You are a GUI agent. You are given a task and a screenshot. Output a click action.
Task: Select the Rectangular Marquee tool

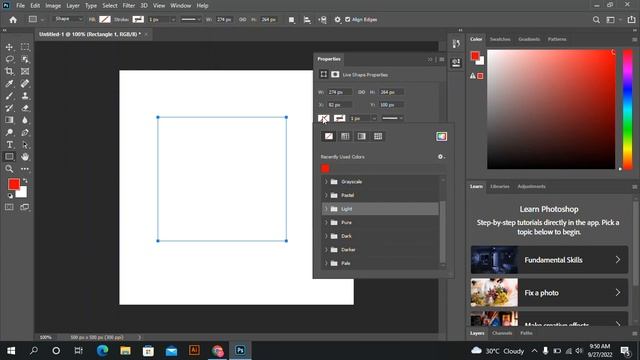click(x=25, y=47)
